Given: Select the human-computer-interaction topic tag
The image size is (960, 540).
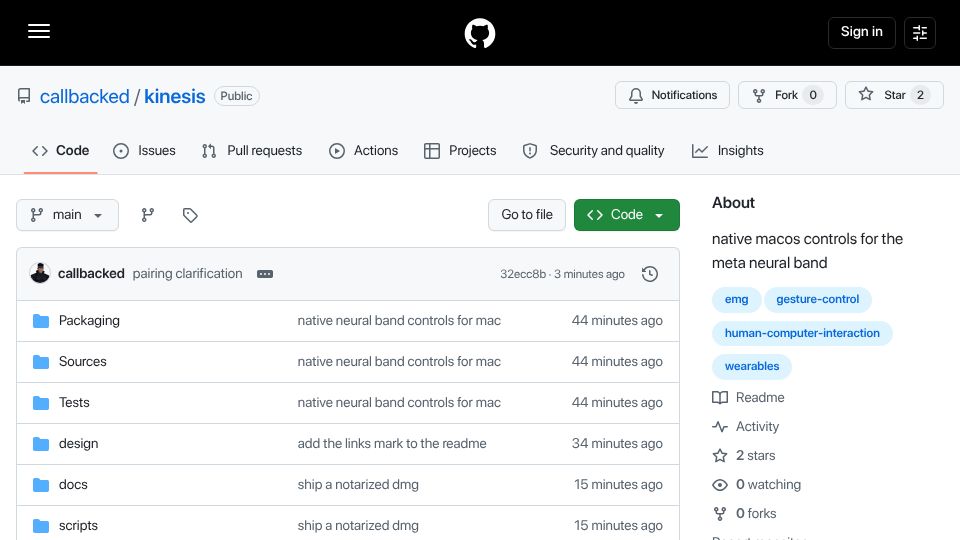Looking at the screenshot, I should [x=802, y=333].
